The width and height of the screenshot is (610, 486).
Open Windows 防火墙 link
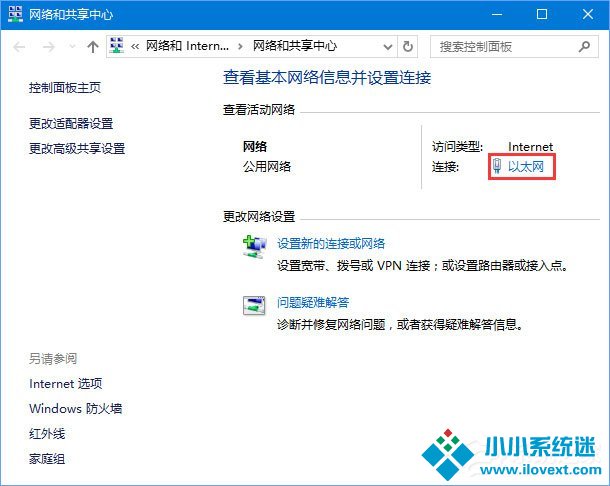[x=75, y=409]
